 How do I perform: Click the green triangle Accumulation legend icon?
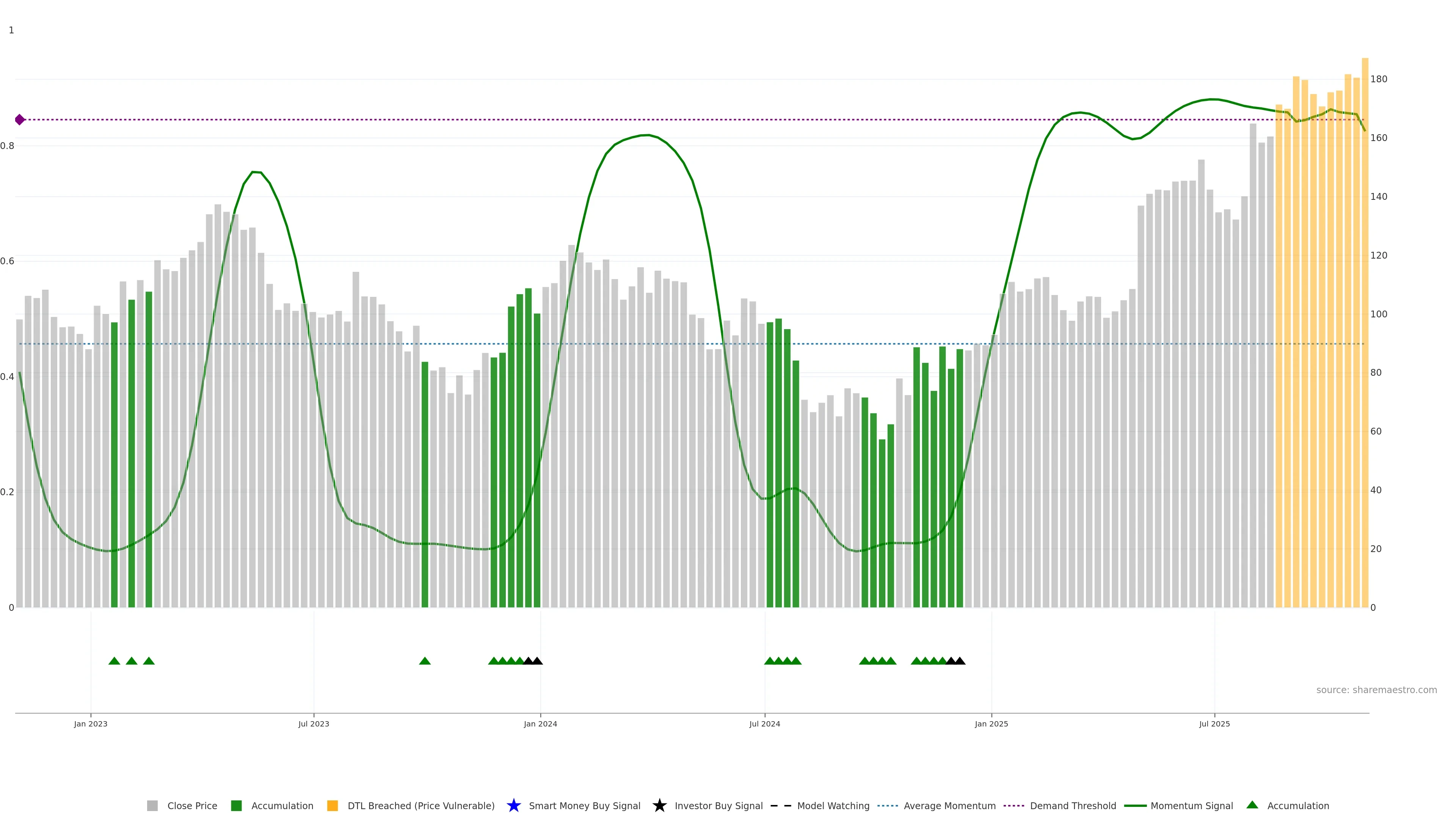1252,805
